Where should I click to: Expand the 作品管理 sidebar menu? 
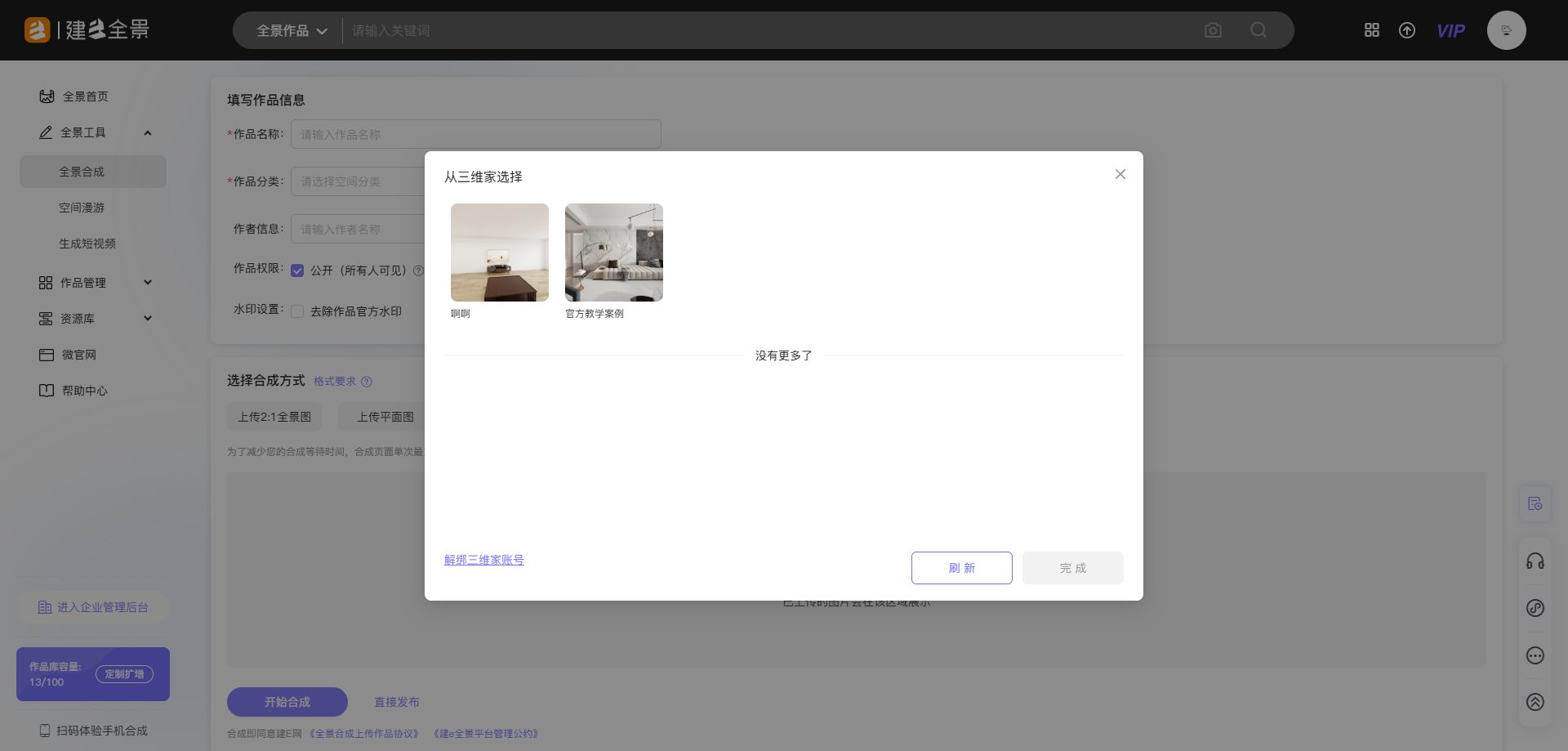point(148,283)
